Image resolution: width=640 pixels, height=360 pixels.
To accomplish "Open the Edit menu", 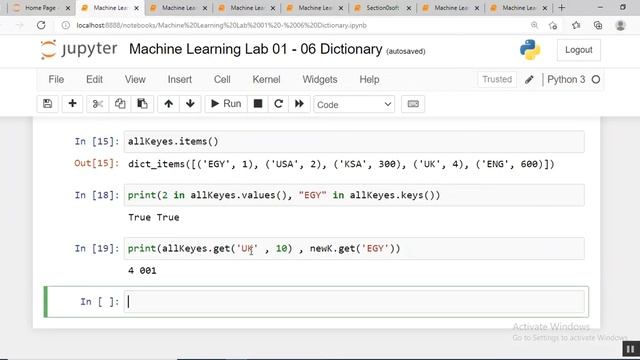I will pos(94,80).
